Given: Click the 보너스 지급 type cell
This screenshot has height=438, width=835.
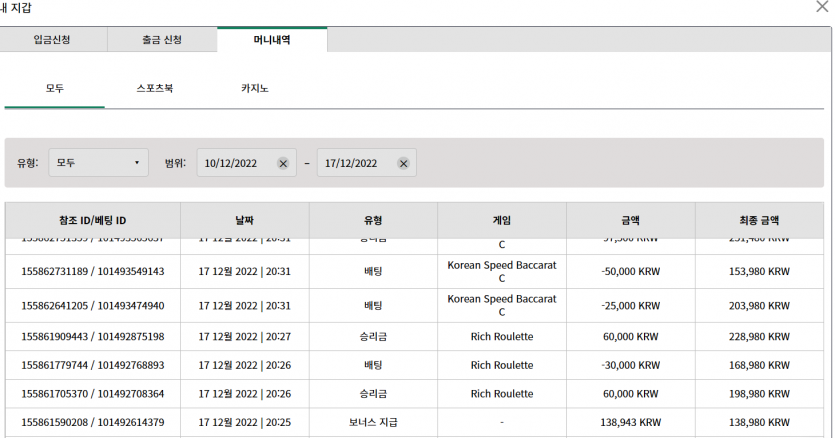Looking at the screenshot, I should 373,423.
